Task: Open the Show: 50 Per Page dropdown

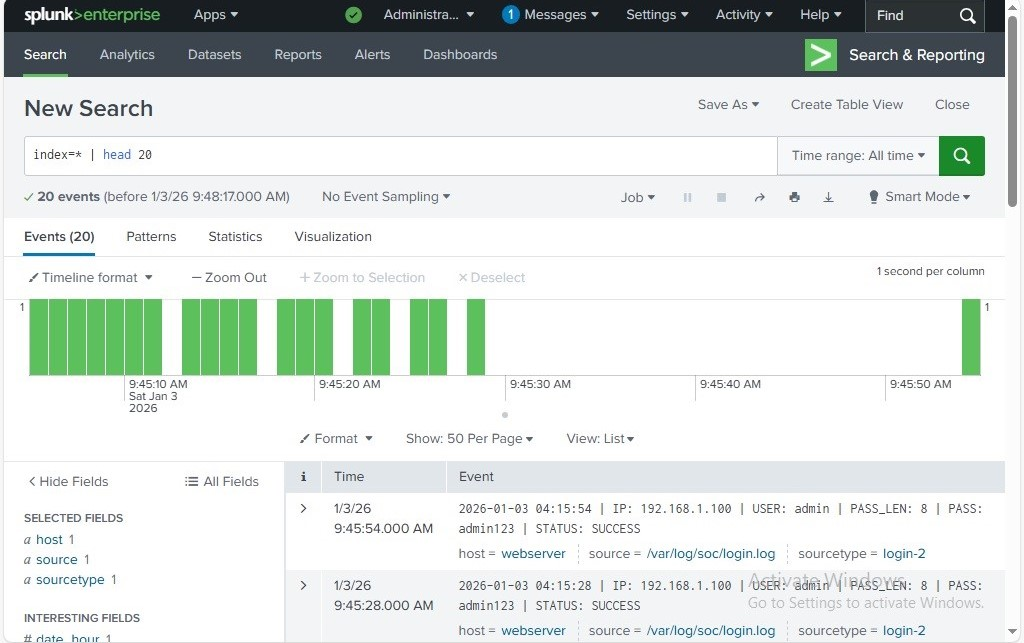Action: 469,439
